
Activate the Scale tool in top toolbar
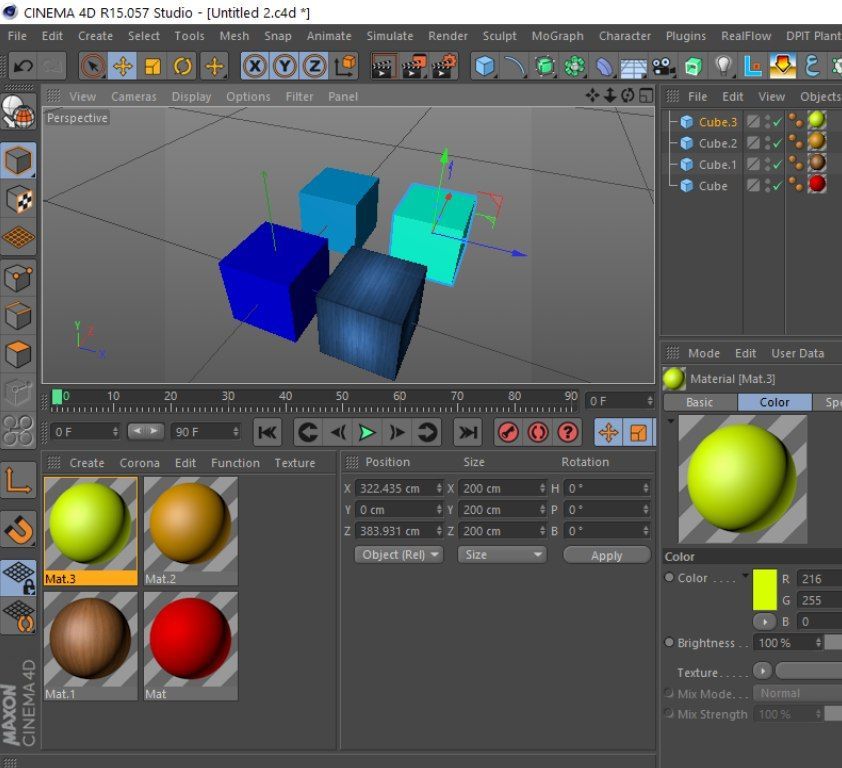point(153,66)
